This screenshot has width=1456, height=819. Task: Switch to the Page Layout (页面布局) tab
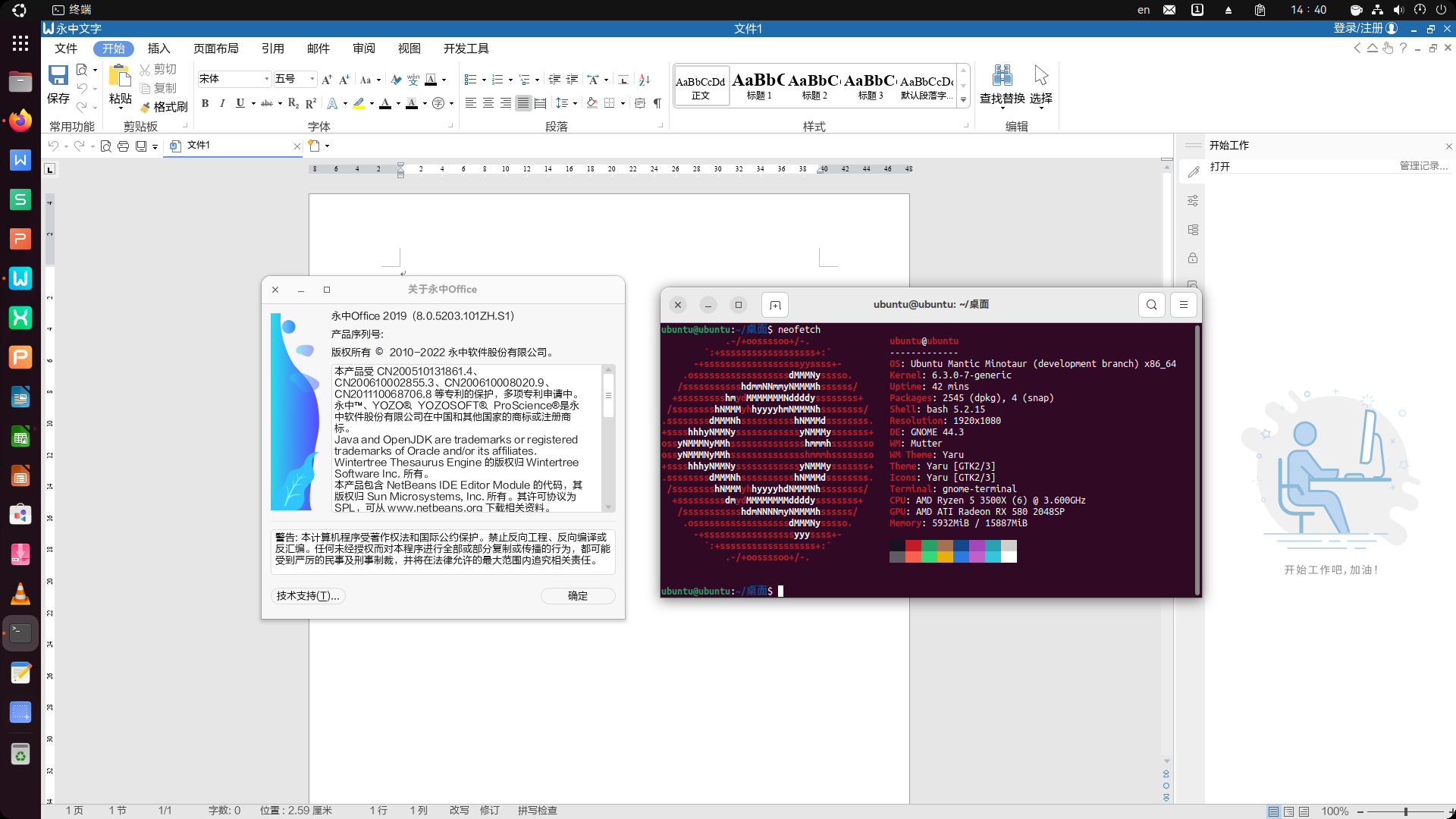pyautogui.click(x=215, y=49)
